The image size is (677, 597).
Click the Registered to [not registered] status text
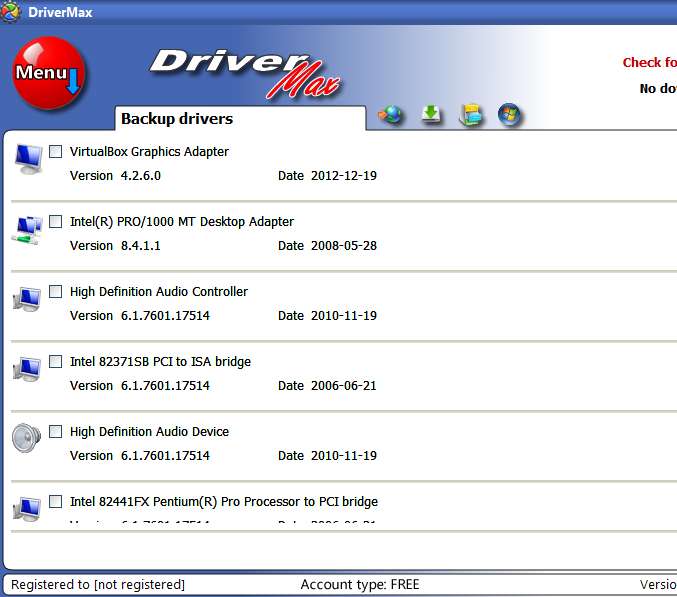point(98,584)
